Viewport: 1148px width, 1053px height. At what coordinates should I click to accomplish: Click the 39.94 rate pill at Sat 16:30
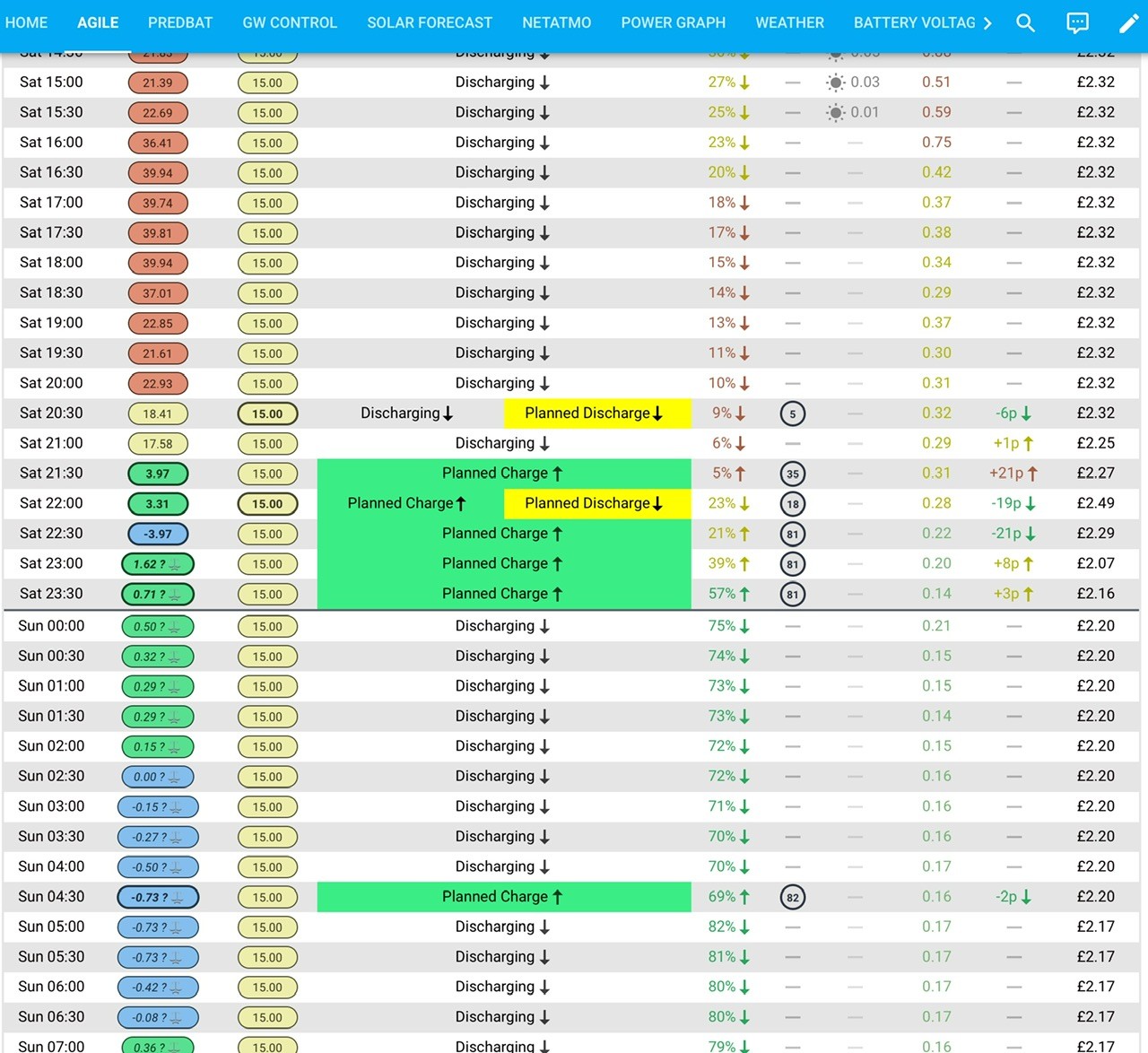(158, 173)
